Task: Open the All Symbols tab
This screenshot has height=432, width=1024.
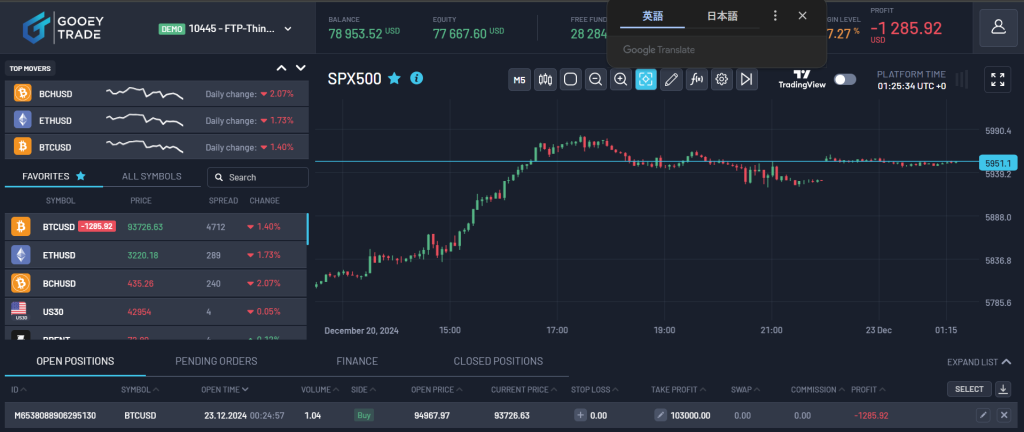Action: coord(152,176)
